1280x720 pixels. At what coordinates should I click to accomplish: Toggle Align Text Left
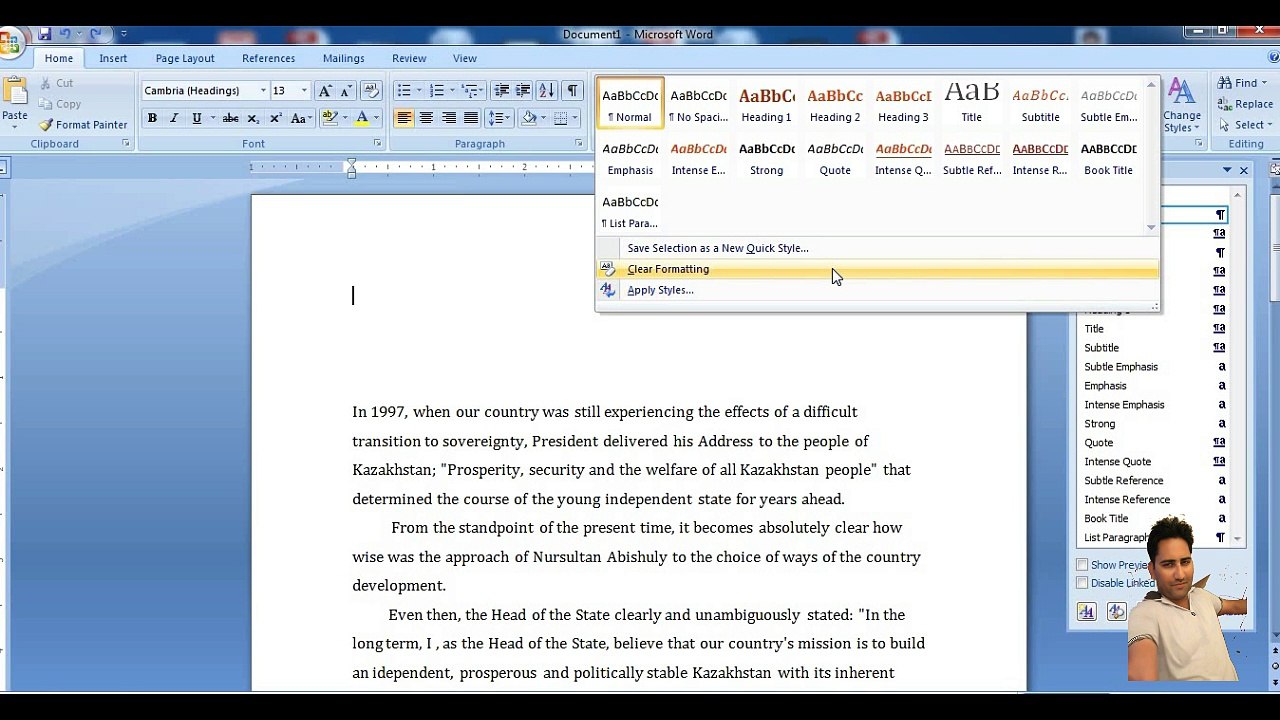pos(404,118)
